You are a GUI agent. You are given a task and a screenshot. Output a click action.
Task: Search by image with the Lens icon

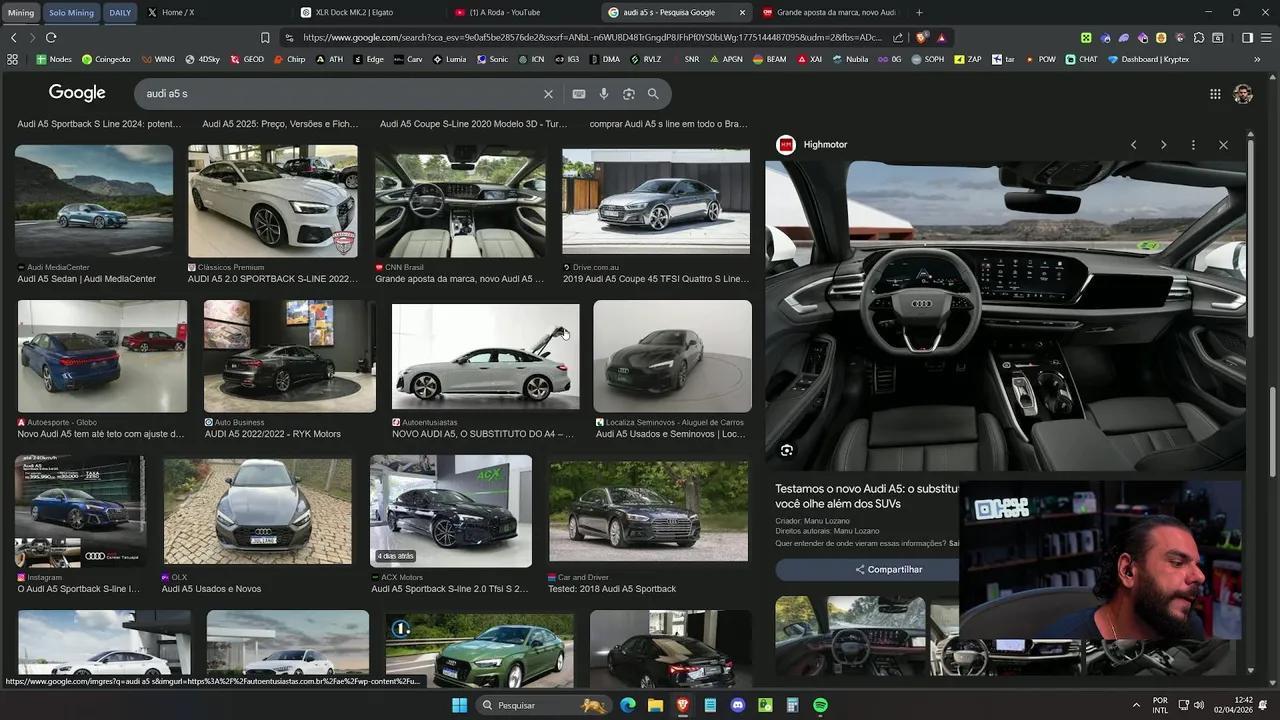pos(629,94)
